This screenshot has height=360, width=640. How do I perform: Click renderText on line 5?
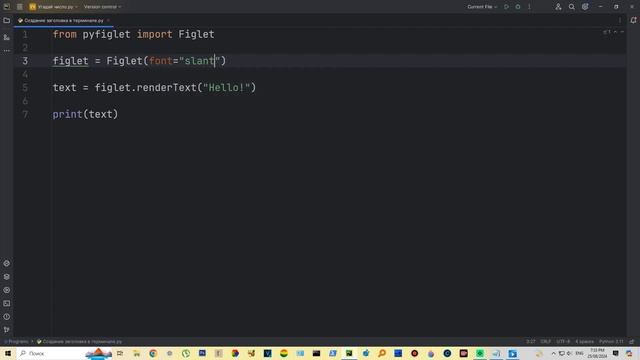click(167, 87)
